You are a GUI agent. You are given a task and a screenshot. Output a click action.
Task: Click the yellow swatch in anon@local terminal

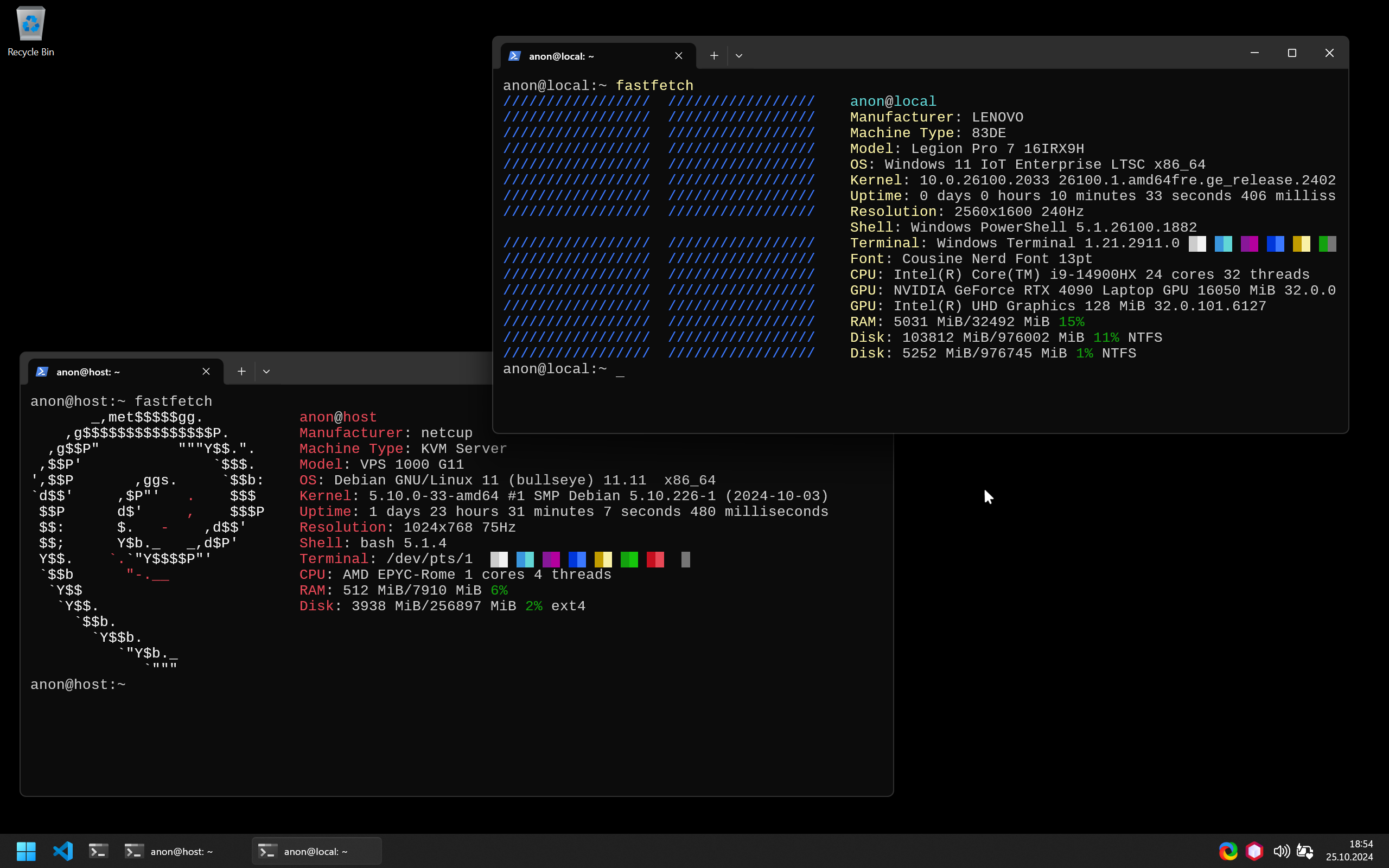(x=1301, y=244)
